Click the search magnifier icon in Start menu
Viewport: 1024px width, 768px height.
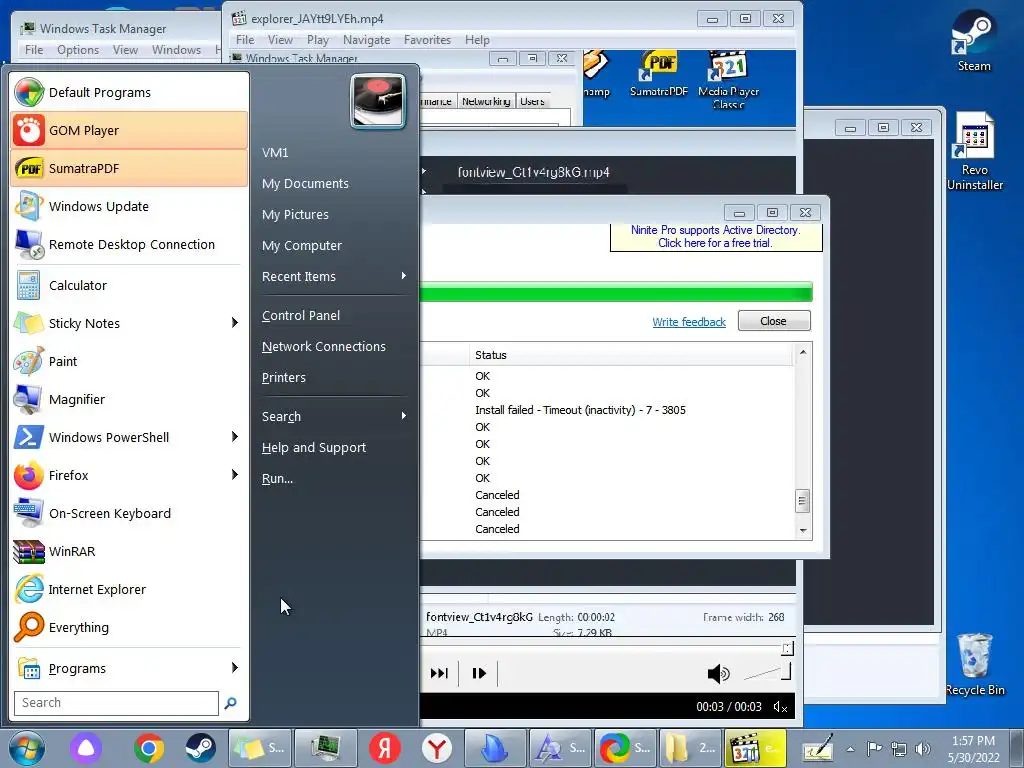tap(231, 703)
